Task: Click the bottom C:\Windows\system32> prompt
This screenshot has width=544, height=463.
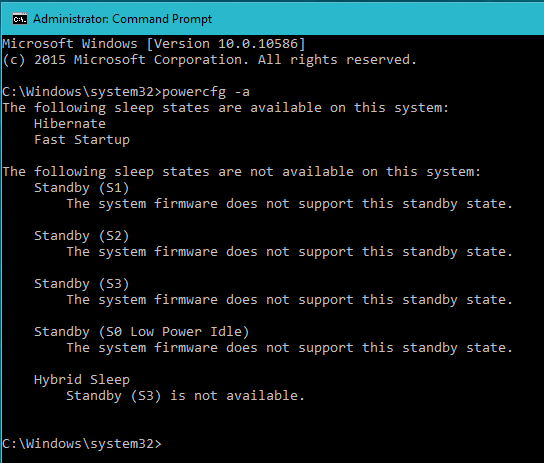Action: (x=82, y=444)
